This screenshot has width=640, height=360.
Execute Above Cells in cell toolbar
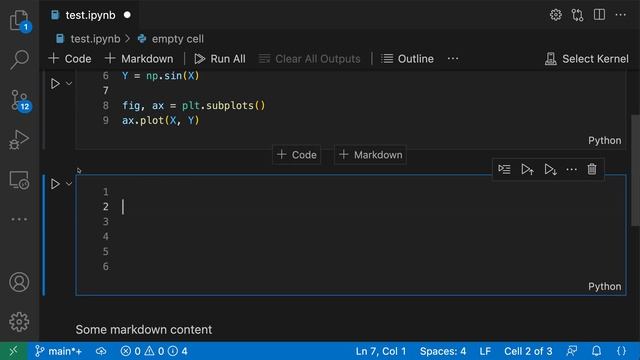click(527, 169)
